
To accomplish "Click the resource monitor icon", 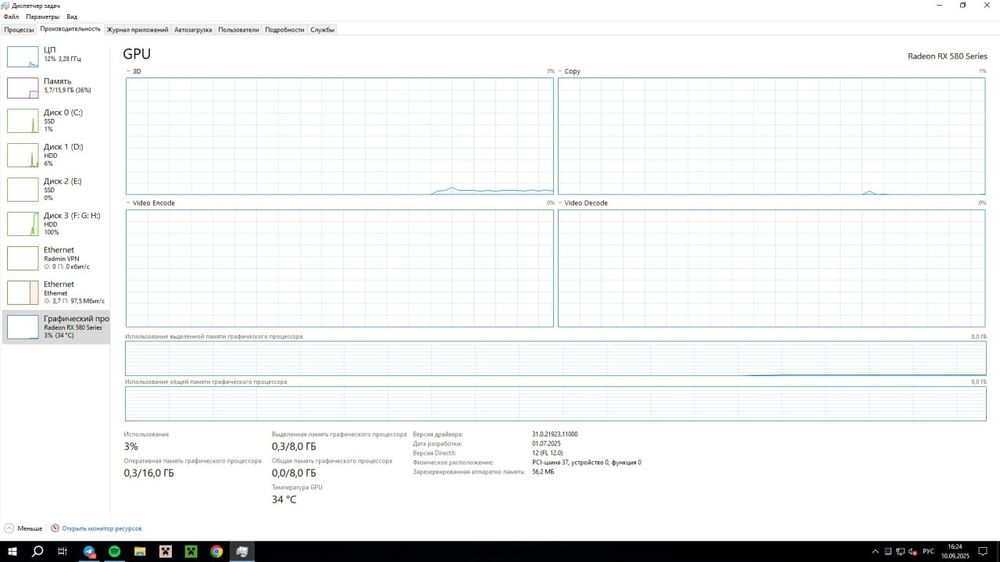I will [x=55, y=528].
